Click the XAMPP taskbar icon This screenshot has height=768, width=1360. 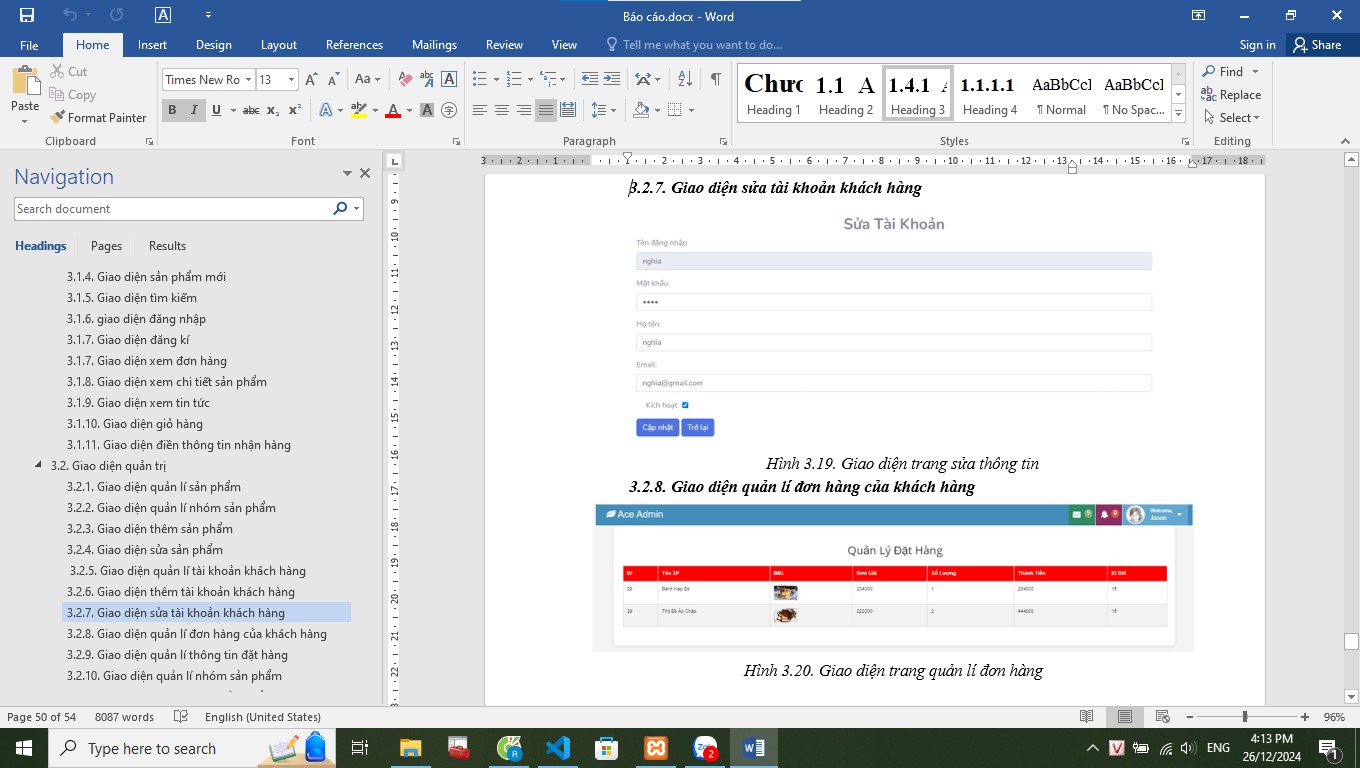point(656,748)
